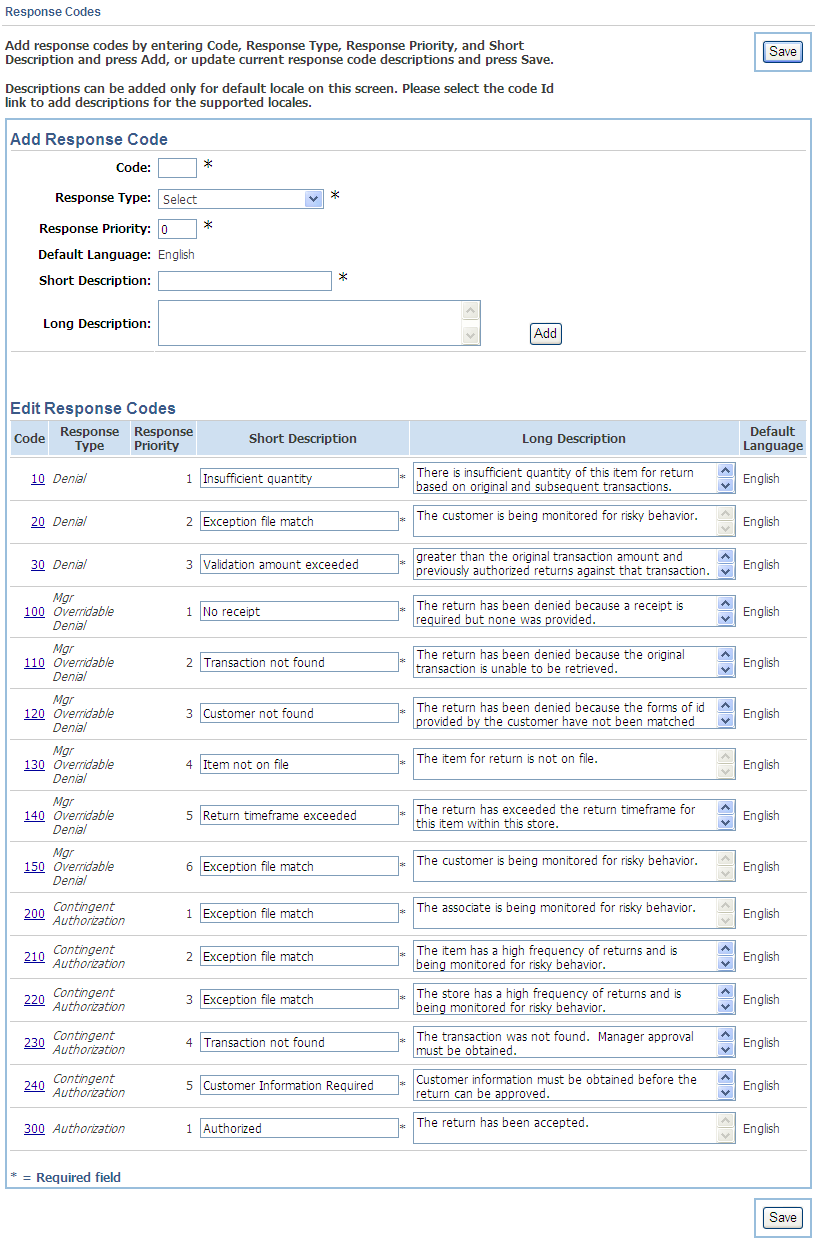Click the Code input field
The height and width of the screenshot is (1243, 818).
point(177,167)
